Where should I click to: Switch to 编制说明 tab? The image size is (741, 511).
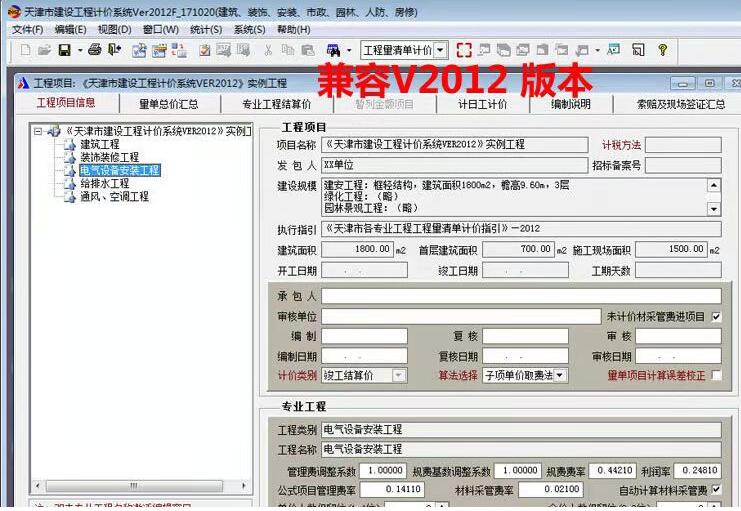pos(571,104)
